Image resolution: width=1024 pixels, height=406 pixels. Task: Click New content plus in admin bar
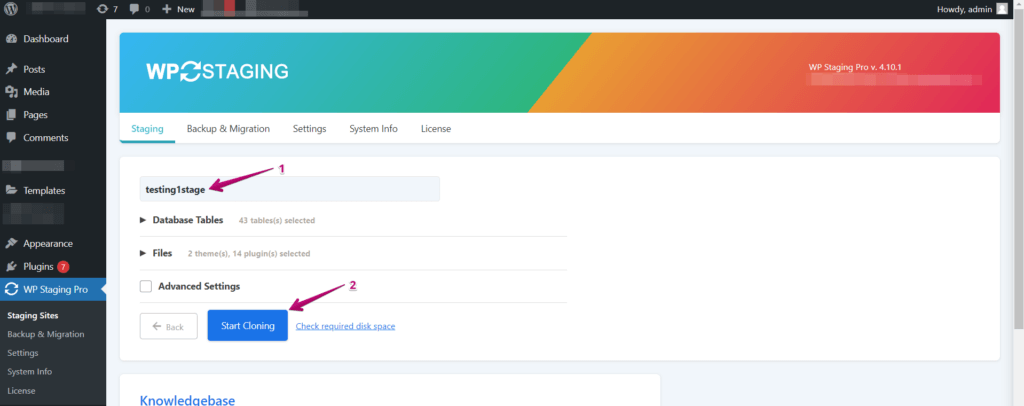178,9
